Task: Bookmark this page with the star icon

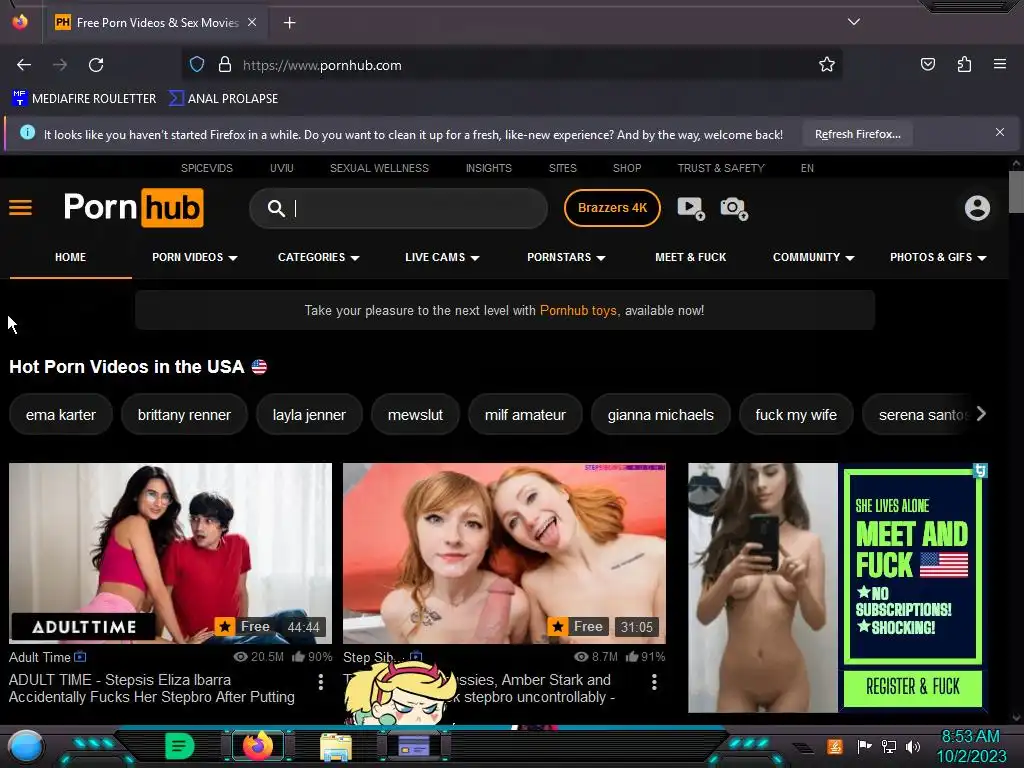Action: (x=827, y=65)
